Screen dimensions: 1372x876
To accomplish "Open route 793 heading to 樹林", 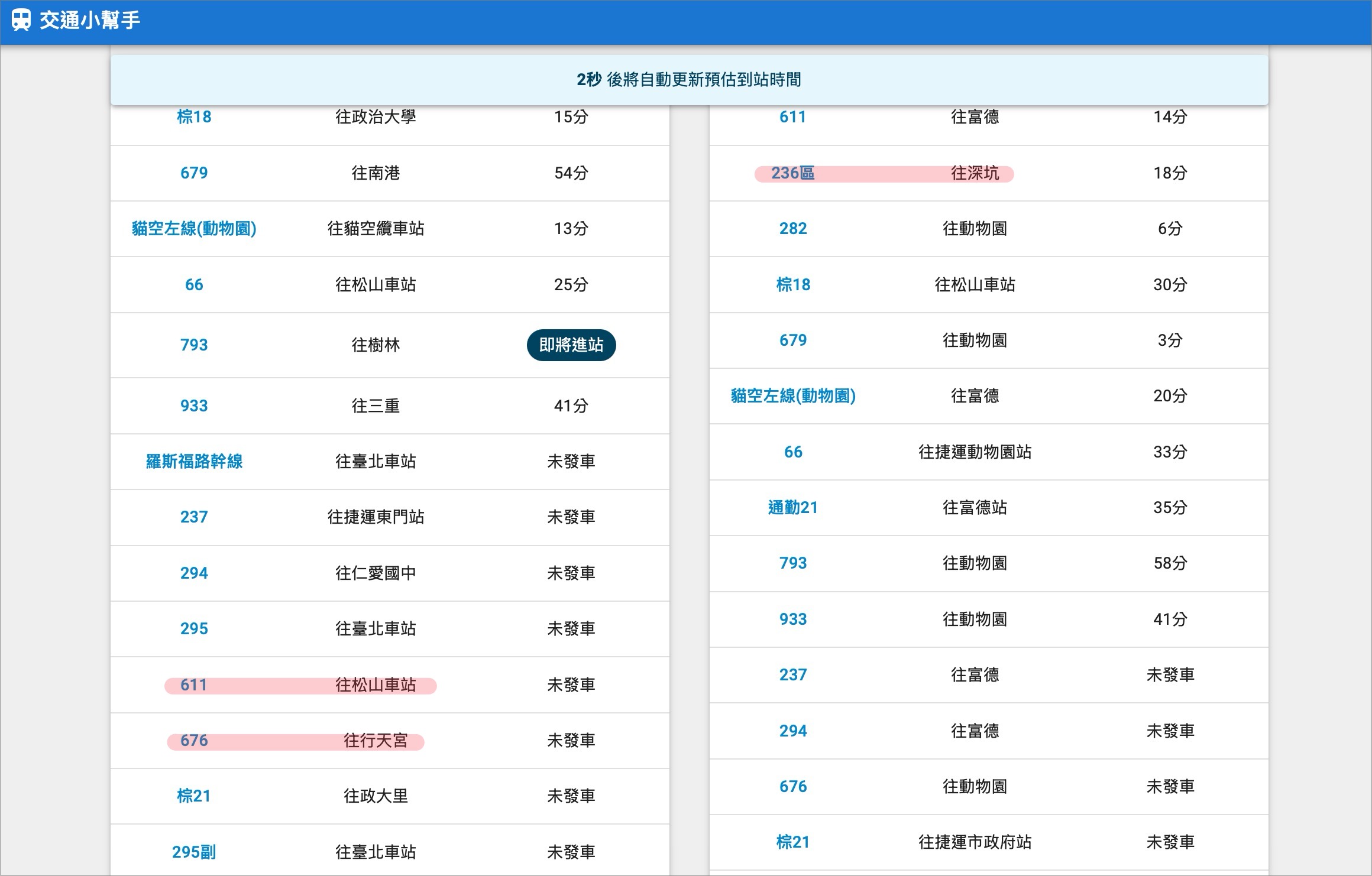I will pyautogui.click(x=194, y=345).
